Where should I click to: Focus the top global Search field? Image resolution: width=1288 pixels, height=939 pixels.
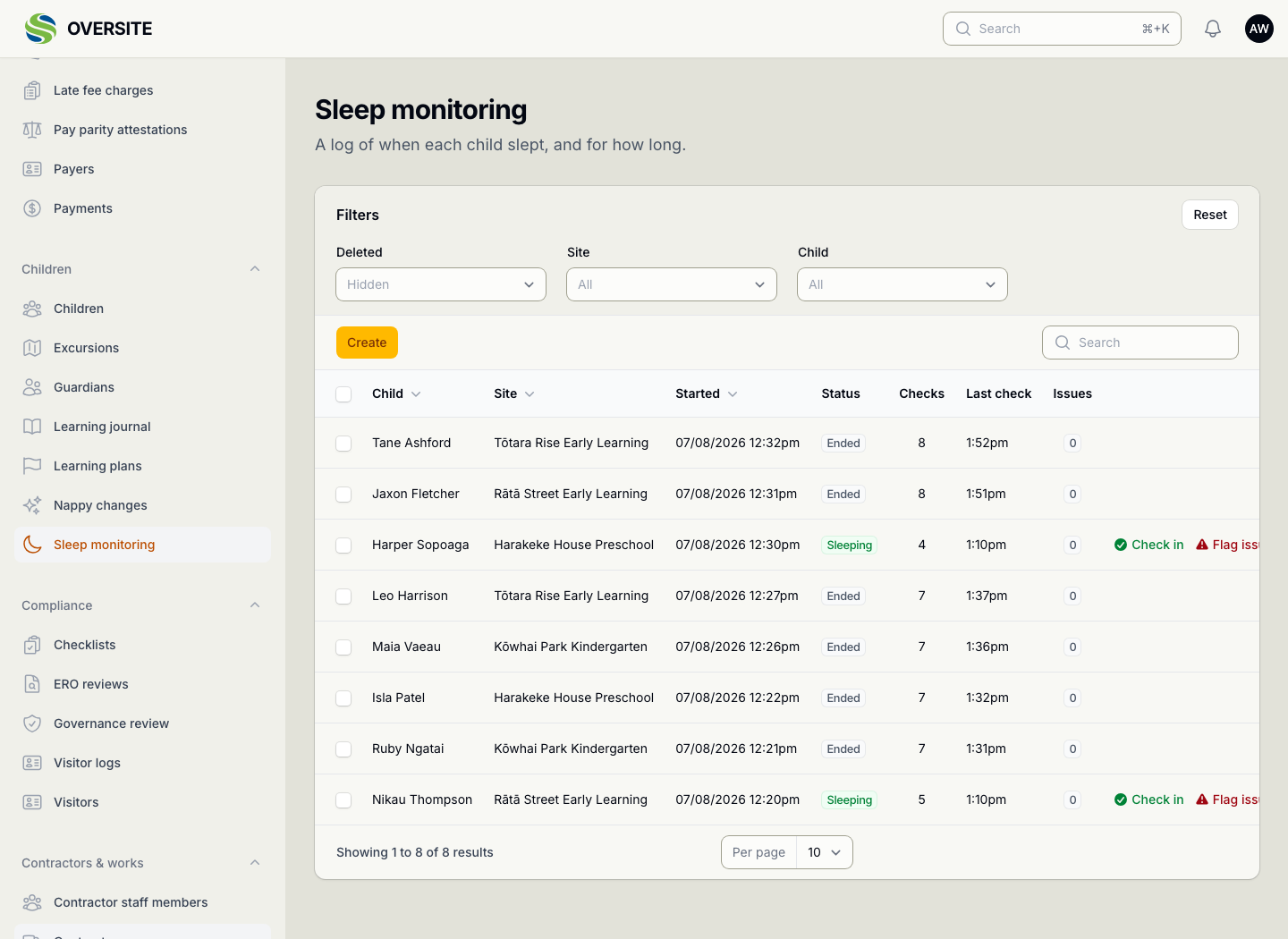pos(1062,29)
